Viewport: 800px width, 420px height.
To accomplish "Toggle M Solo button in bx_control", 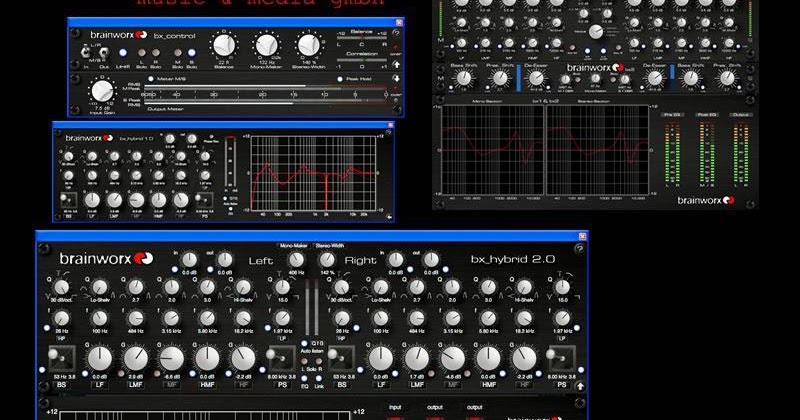I will pyautogui.click(x=178, y=53).
